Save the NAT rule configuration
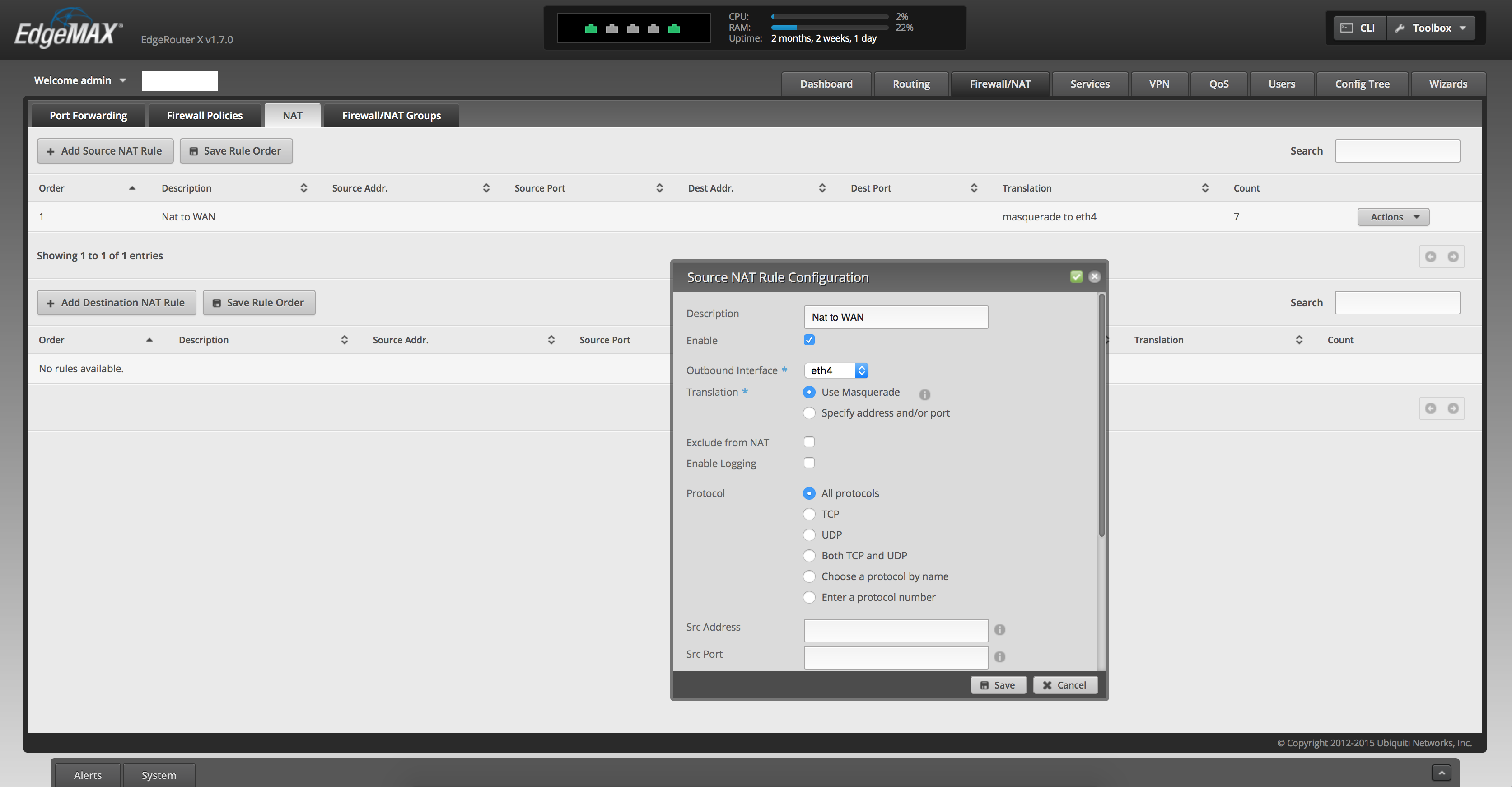This screenshot has width=1512, height=787. coord(998,685)
